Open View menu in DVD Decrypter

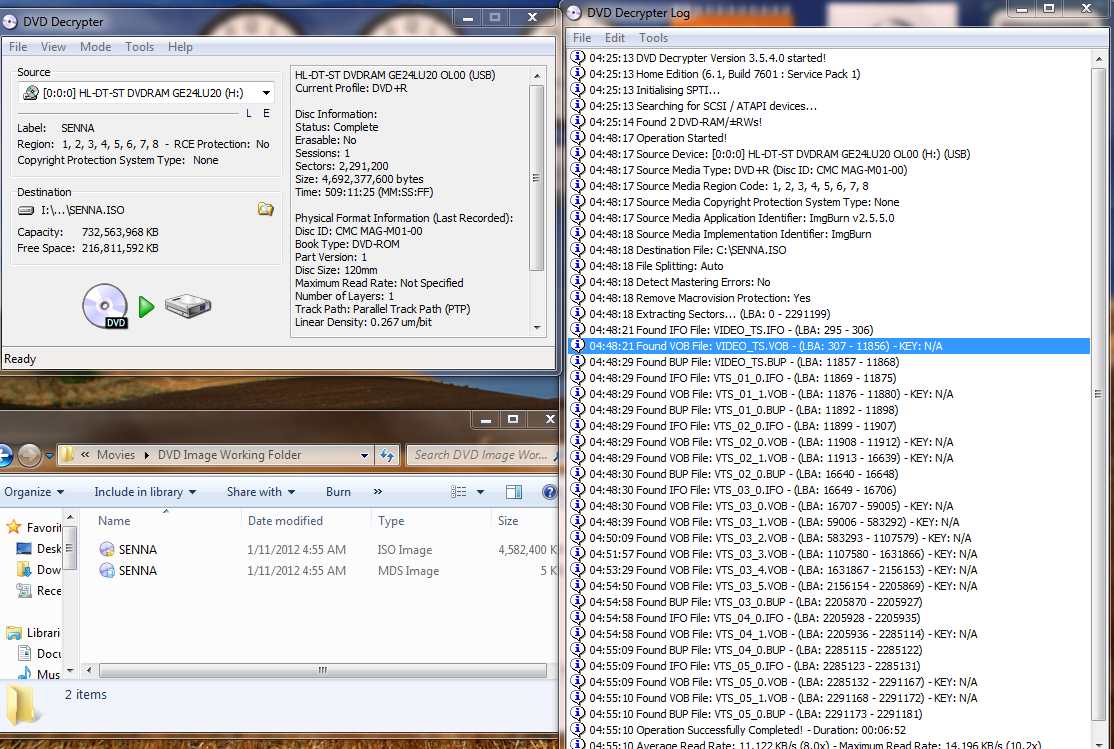(x=53, y=47)
